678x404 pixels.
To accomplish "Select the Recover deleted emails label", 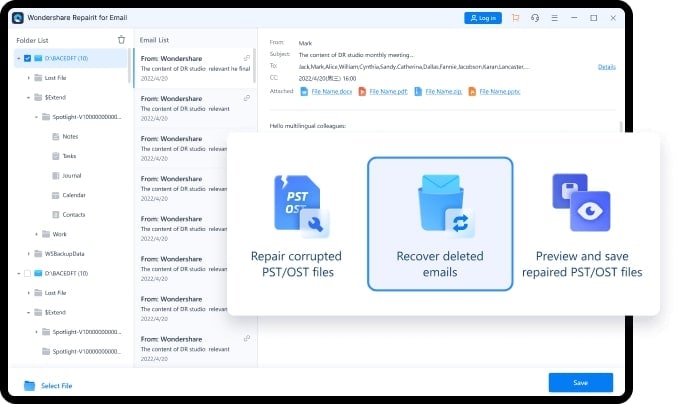I will pyautogui.click(x=440, y=264).
